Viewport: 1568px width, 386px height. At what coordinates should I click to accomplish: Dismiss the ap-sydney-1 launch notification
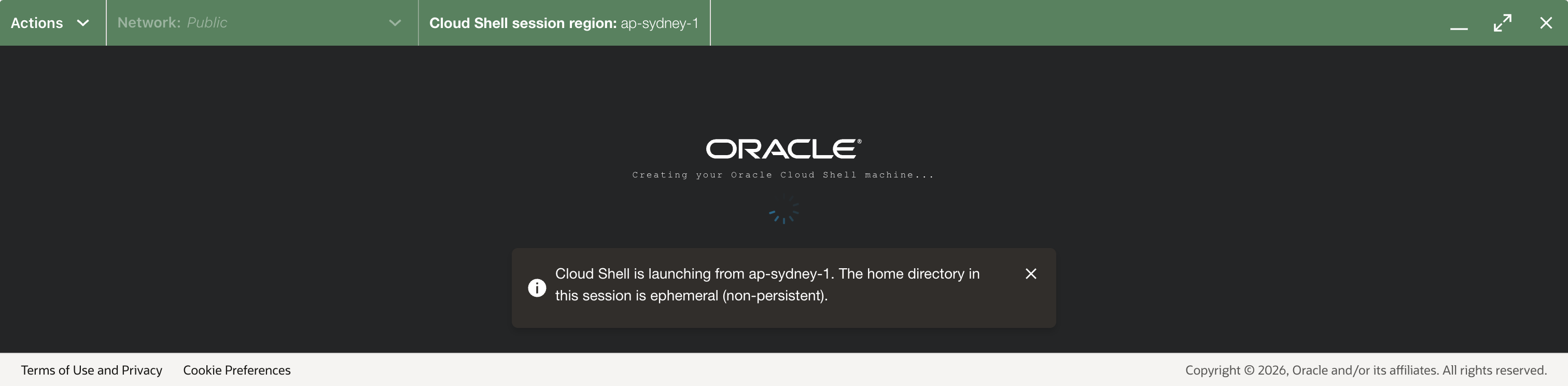tap(1031, 274)
